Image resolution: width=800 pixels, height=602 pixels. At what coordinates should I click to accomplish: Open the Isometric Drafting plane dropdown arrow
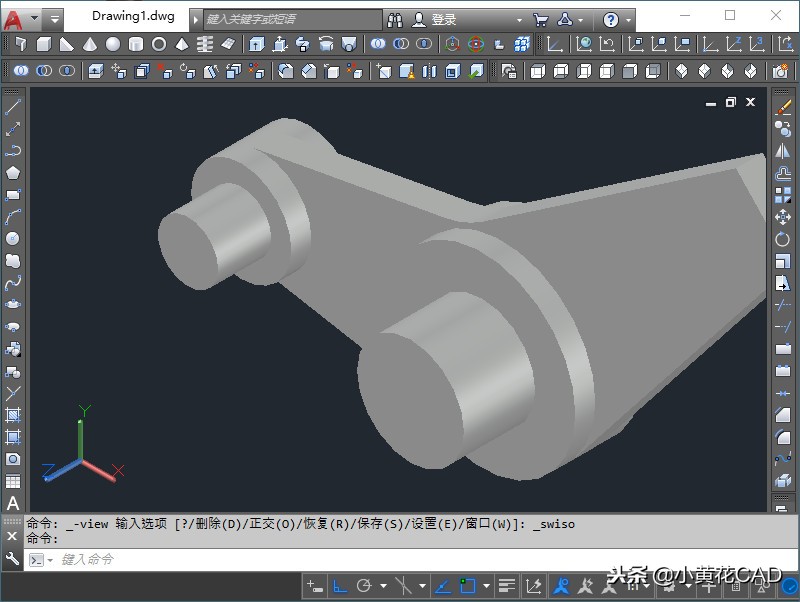click(x=422, y=586)
